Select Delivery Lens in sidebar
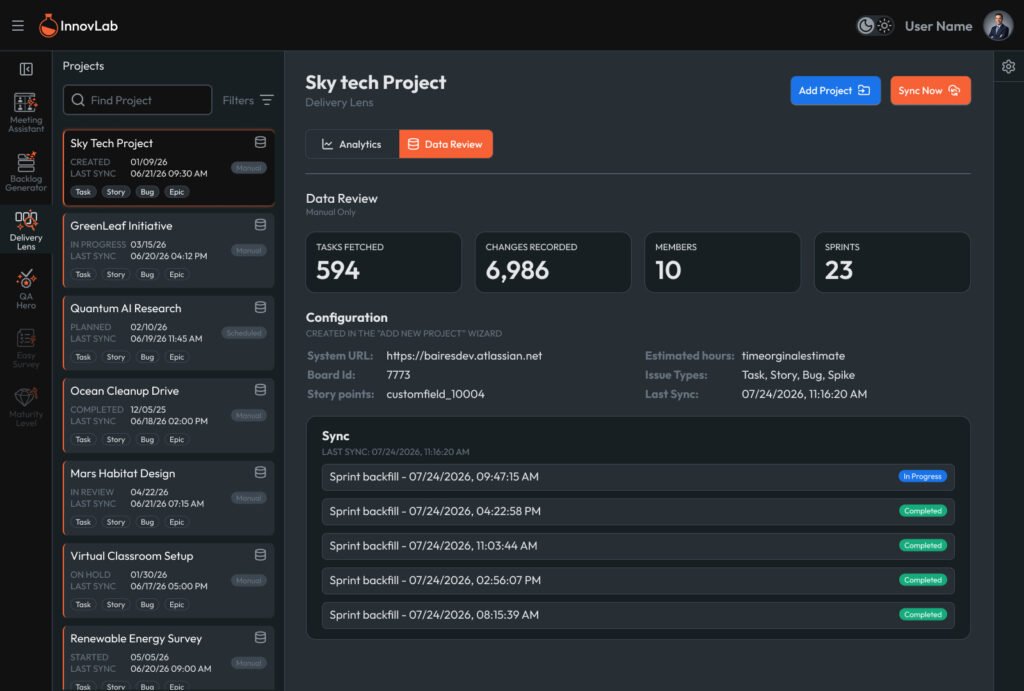This screenshot has width=1024, height=691. (x=26, y=230)
